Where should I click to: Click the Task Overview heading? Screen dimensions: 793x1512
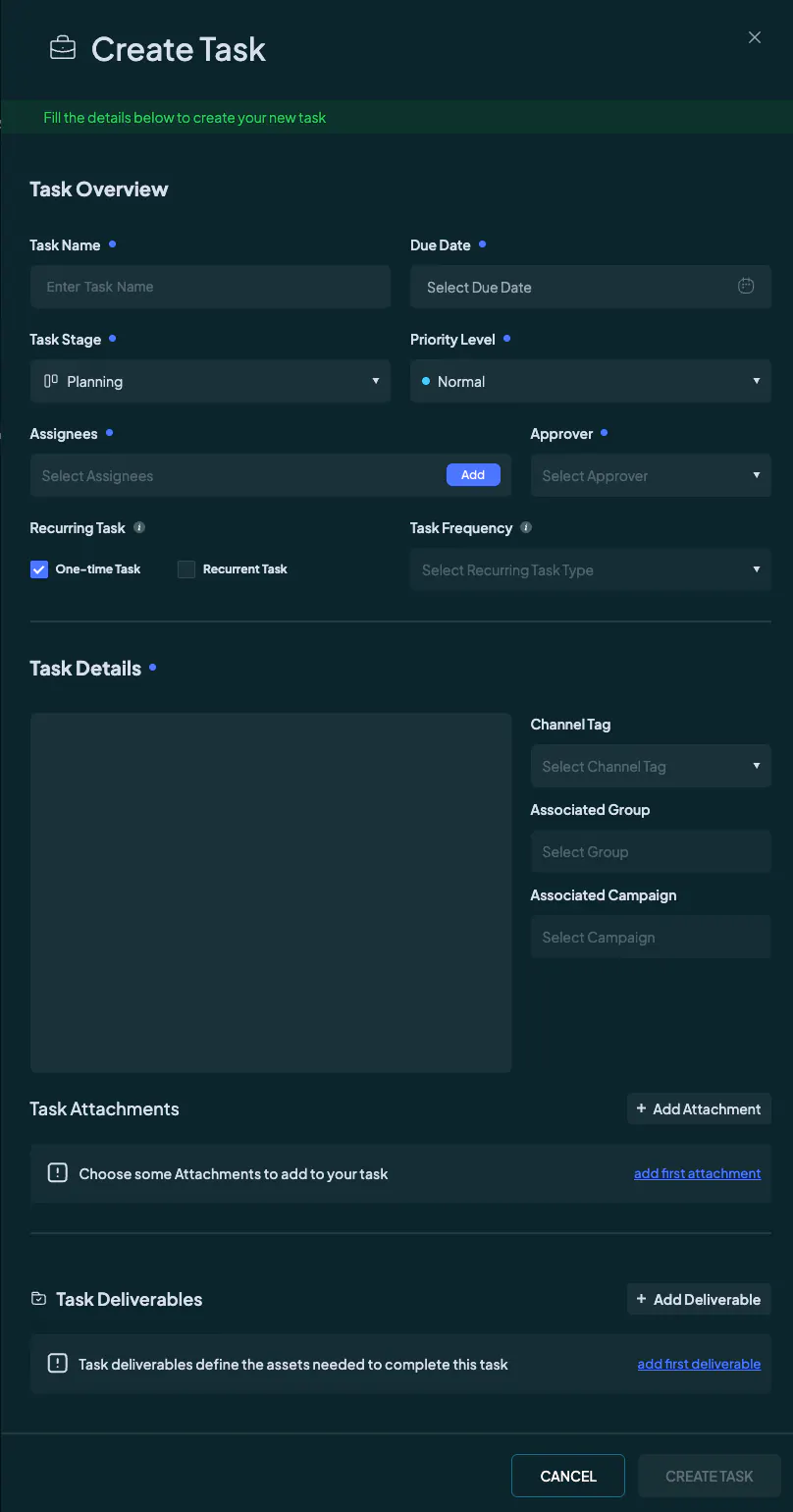tap(99, 189)
